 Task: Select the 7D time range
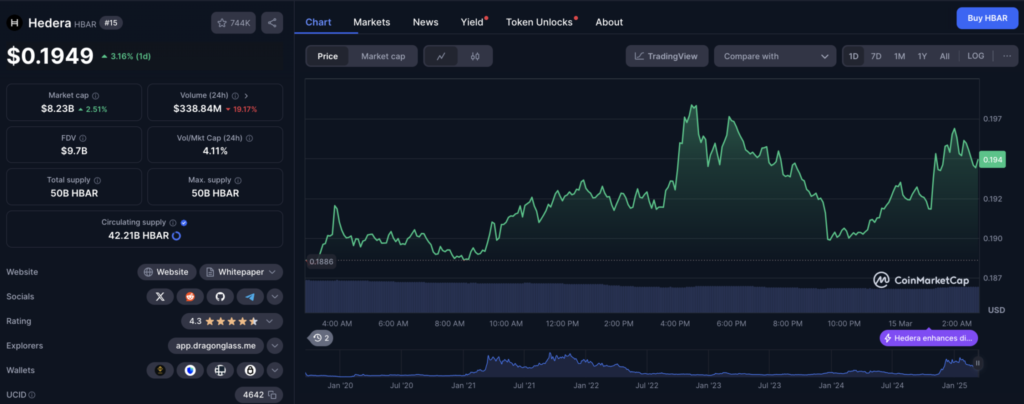(876, 56)
